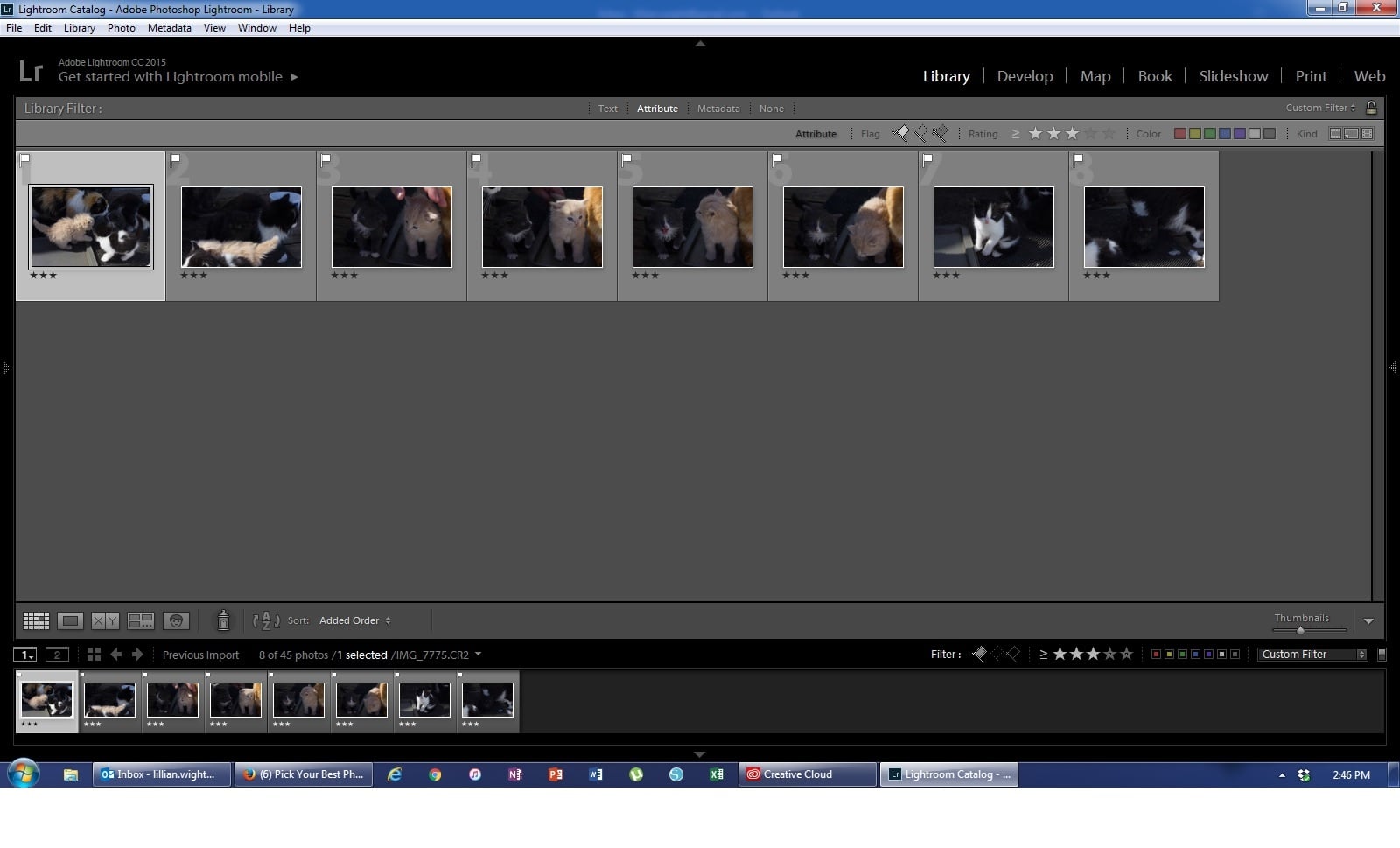Collapse the bottom filmstrip panel
The height and width of the screenshot is (848, 1400).
click(x=700, y=753)
